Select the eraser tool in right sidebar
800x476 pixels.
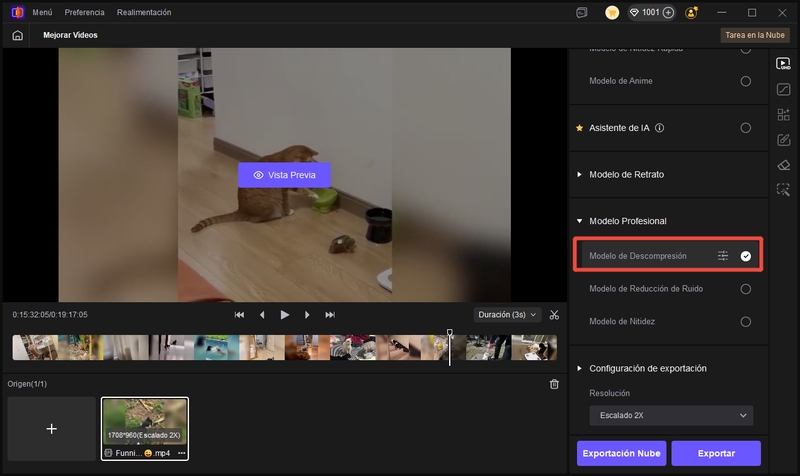pyautogui.click(x=783, y=164)
